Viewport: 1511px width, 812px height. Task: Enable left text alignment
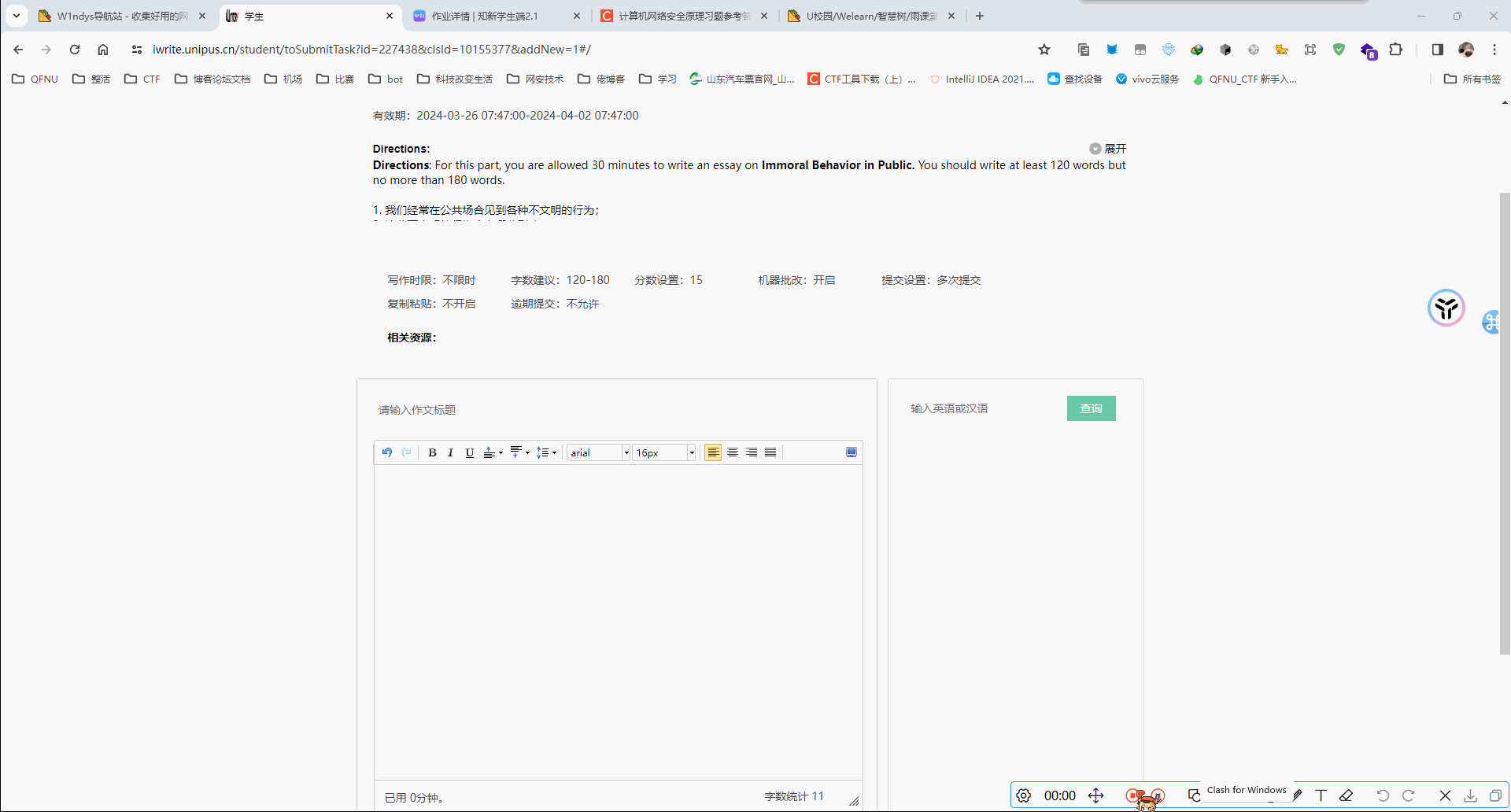tap(713, 452)
